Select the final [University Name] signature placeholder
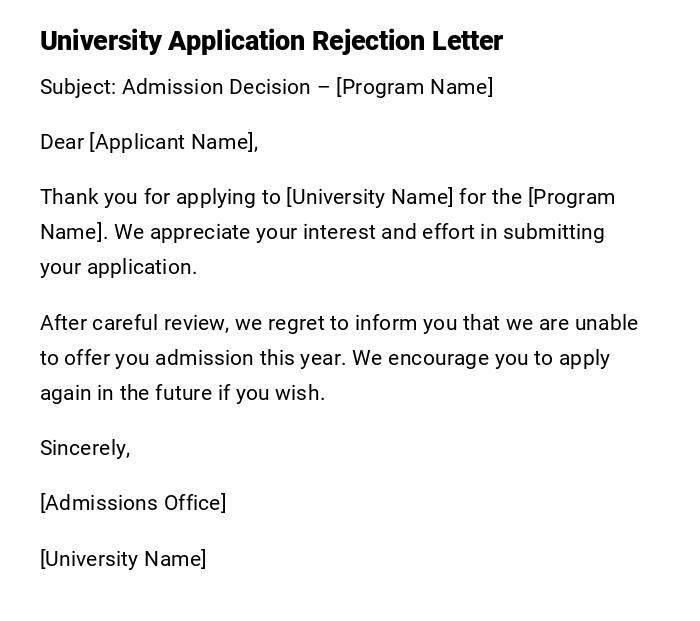 click(123, 559)
